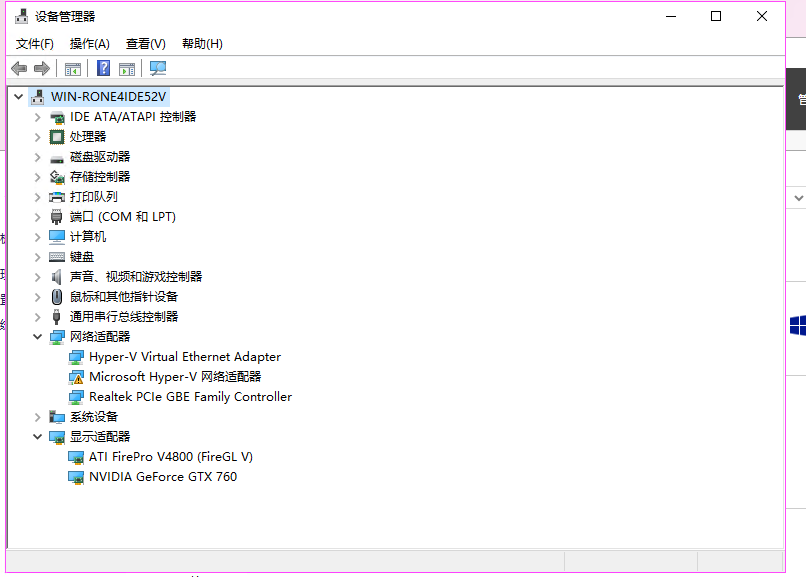Screen dimensions: 806x577
Task: Click the NVIDIA GeForce GTX 760 device icon
Action: (x=76, y=477)
